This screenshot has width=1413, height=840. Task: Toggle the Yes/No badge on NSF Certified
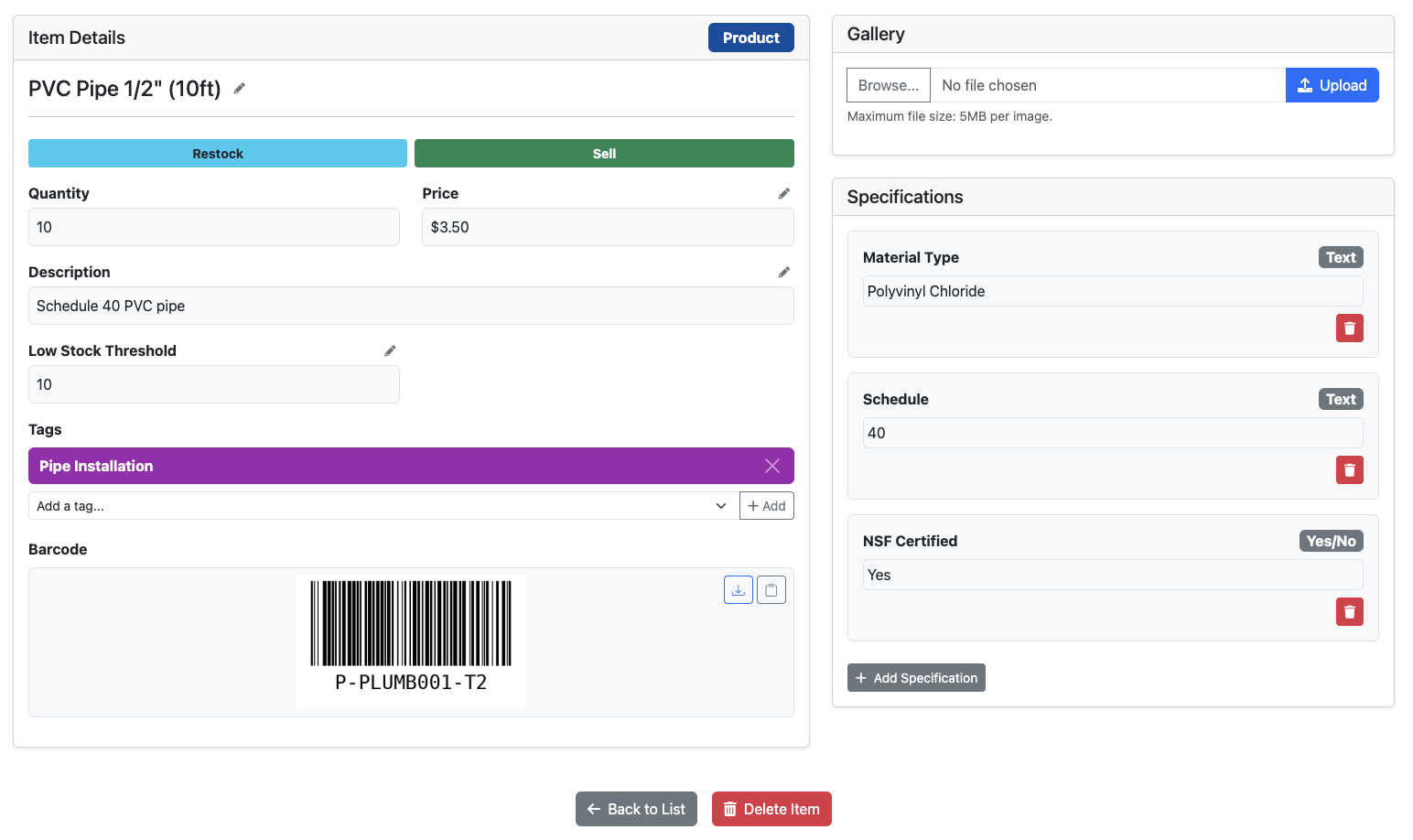point(1331,541)
